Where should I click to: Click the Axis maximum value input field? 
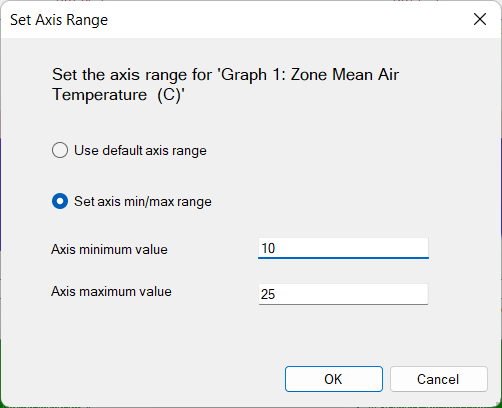tap(343, 294)
